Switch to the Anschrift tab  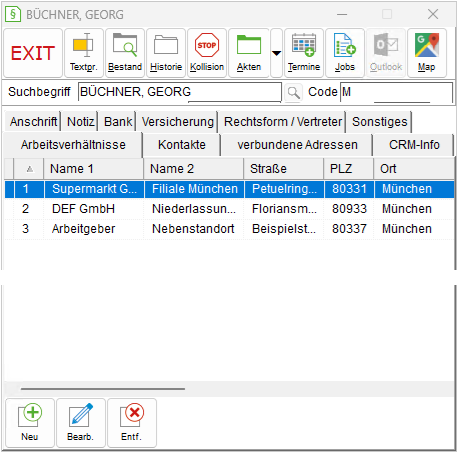pyautogui.click(x=33, y=122)
